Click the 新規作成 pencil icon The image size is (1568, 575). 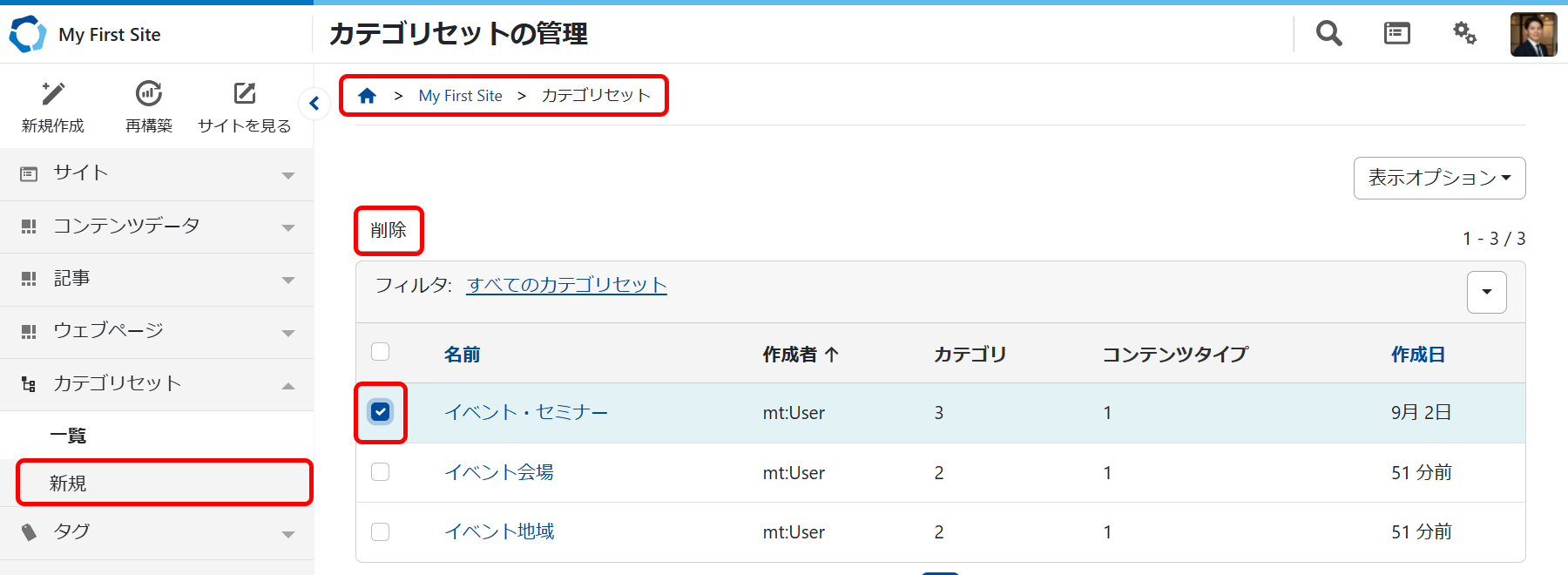pyautogui.click(x=53, y=94)
